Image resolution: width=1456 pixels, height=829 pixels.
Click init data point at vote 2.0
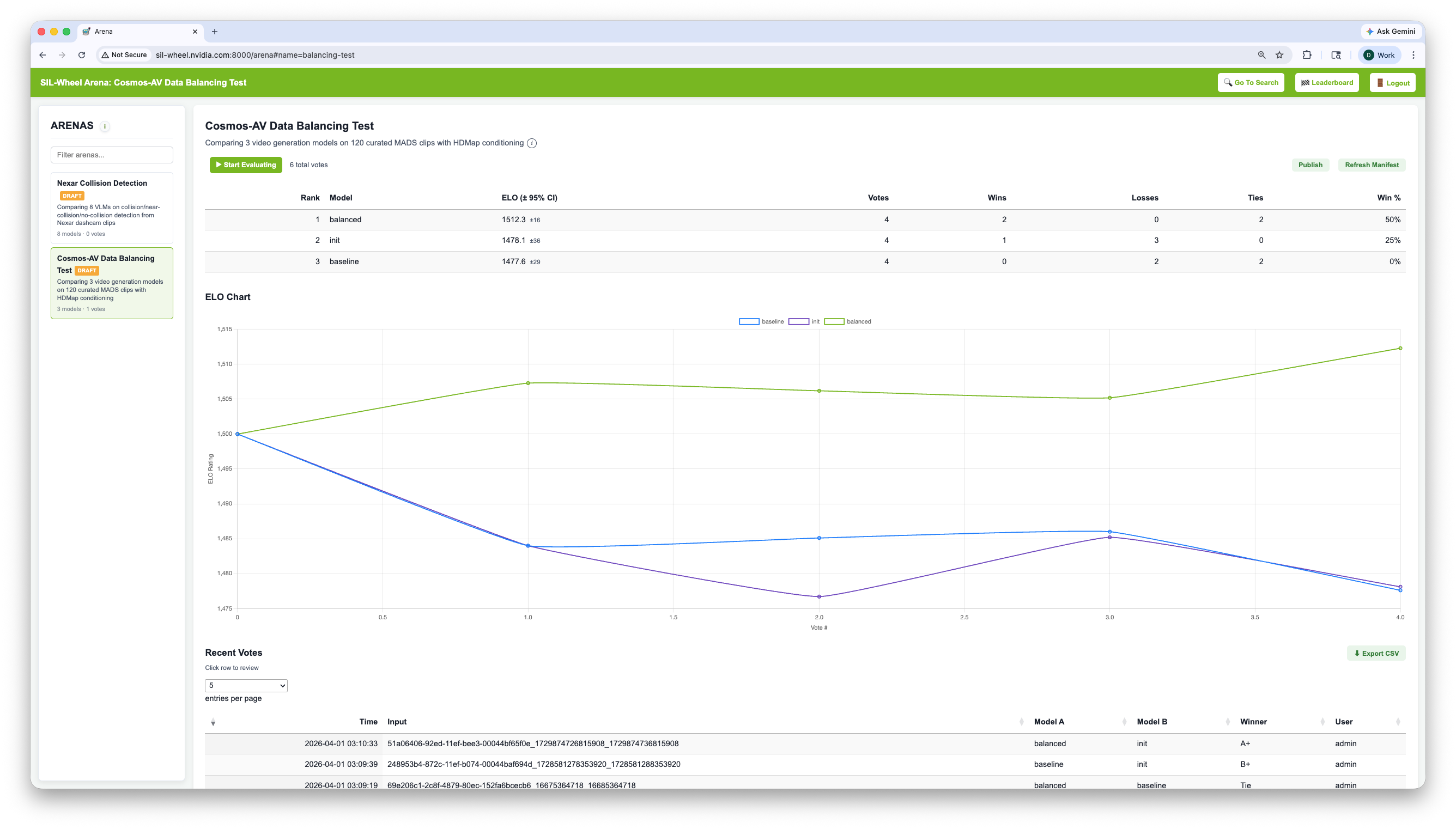(x=819, y=597)
